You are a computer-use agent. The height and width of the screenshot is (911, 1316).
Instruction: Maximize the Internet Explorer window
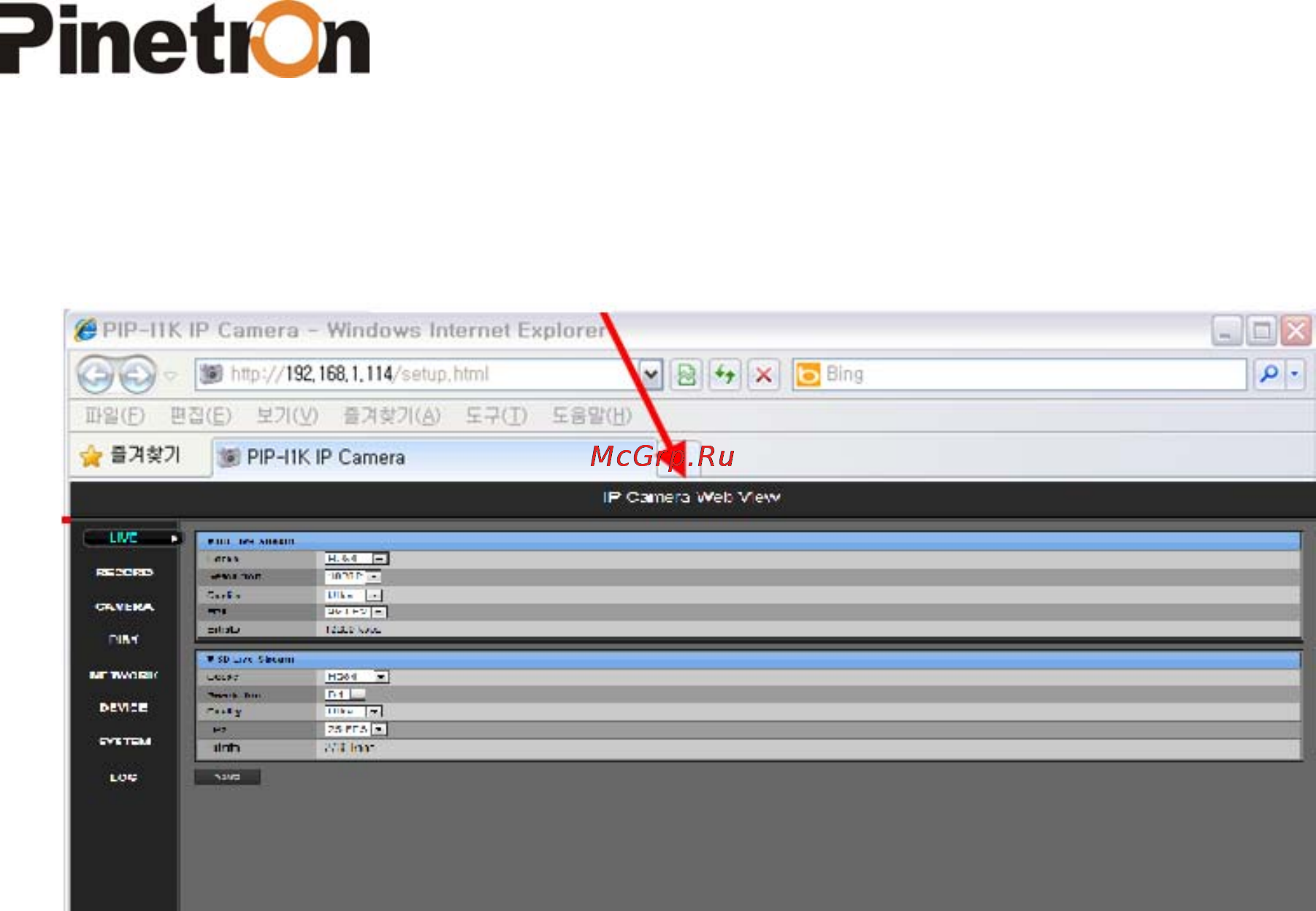click(1261, 330)
